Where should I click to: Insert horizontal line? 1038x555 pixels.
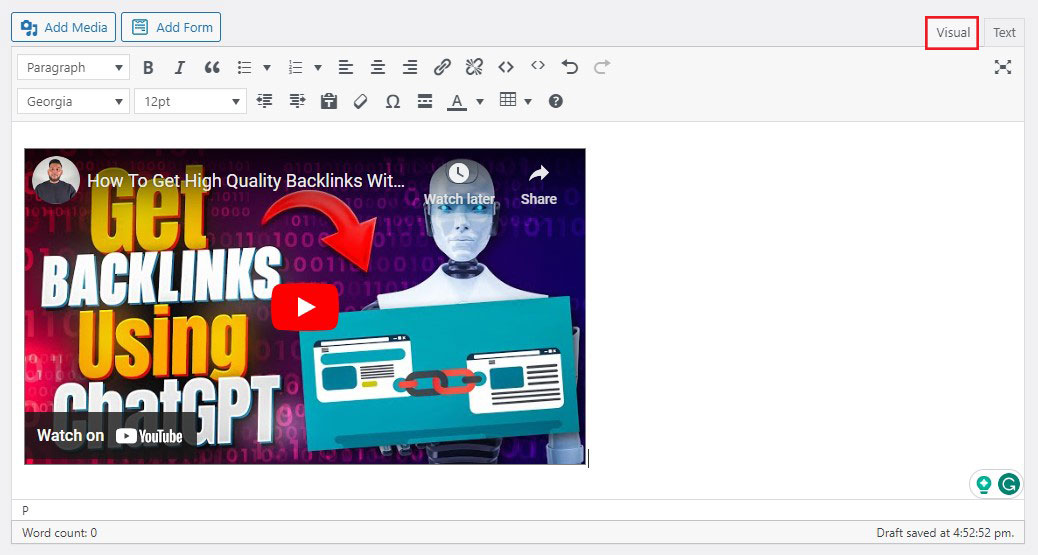(425, 101)
